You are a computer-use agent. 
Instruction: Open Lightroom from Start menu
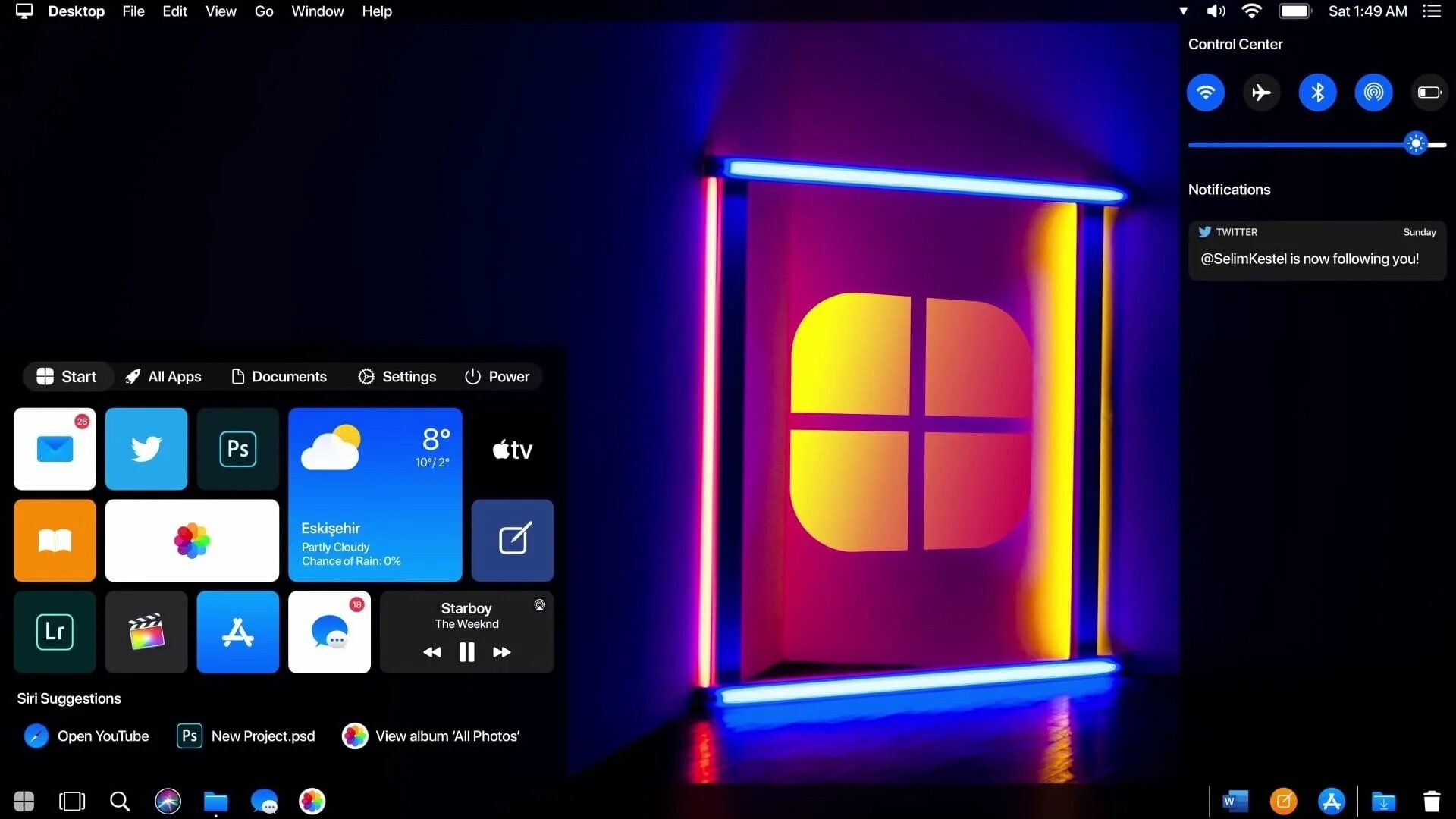(x=54, y=632)
